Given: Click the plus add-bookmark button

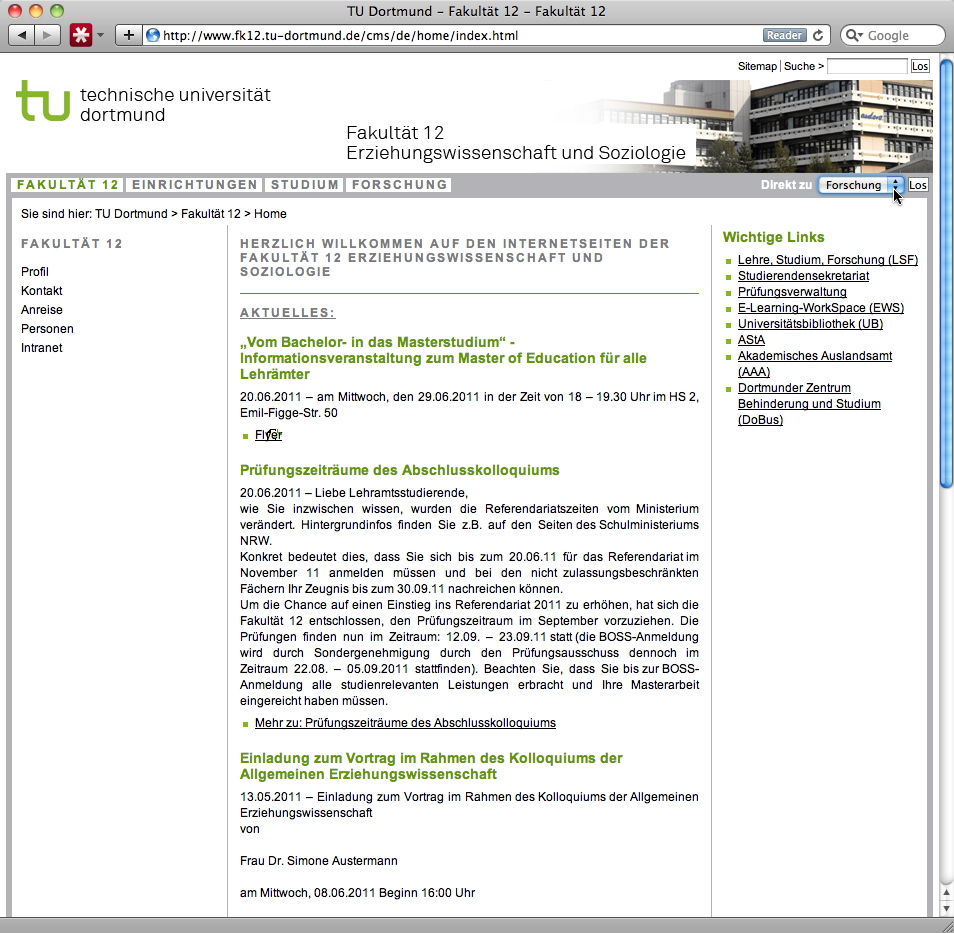Looking at the screenshot, I should 128,35.
